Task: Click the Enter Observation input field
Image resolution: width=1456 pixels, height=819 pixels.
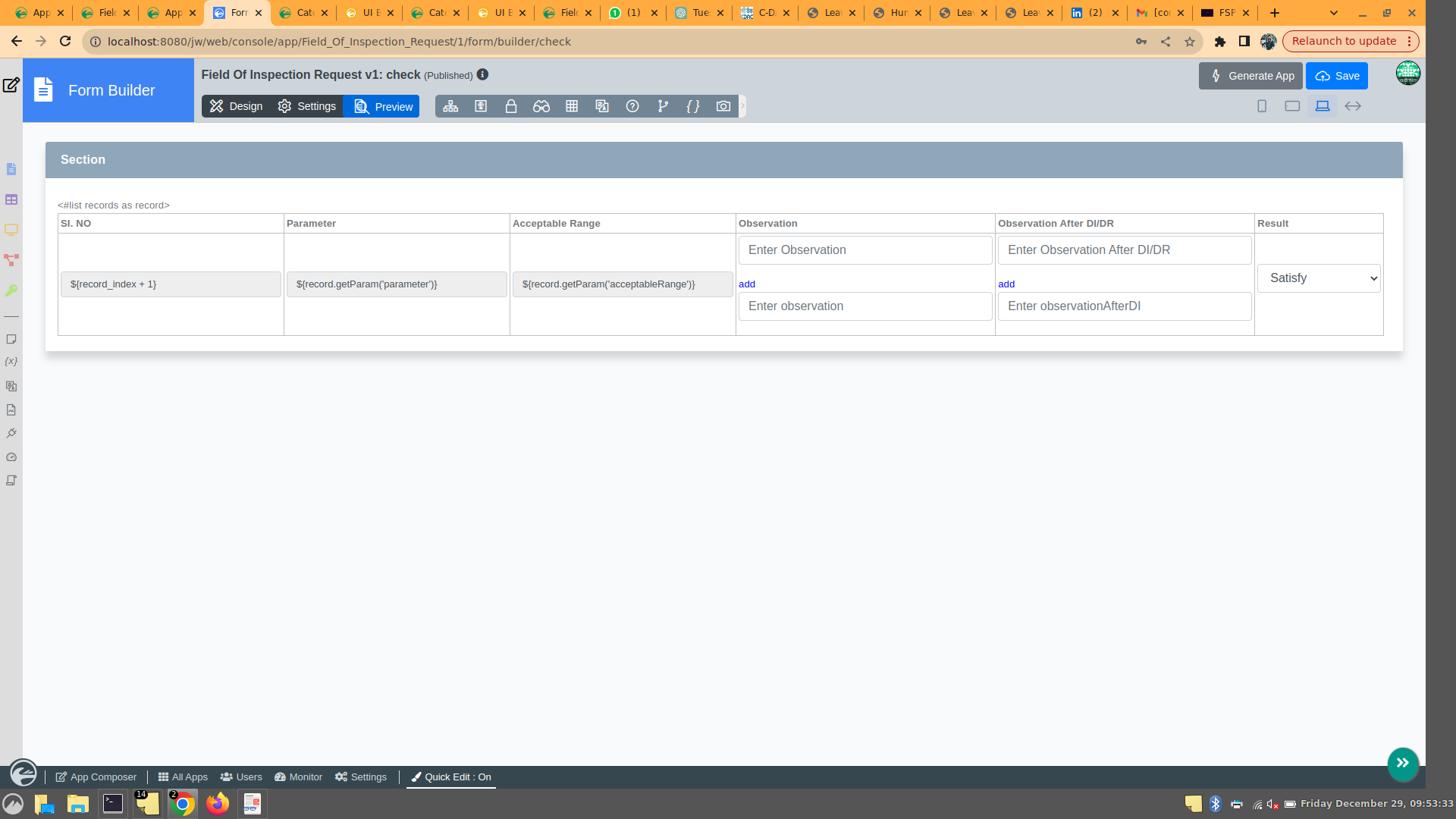Action: (x=865, y=250)
